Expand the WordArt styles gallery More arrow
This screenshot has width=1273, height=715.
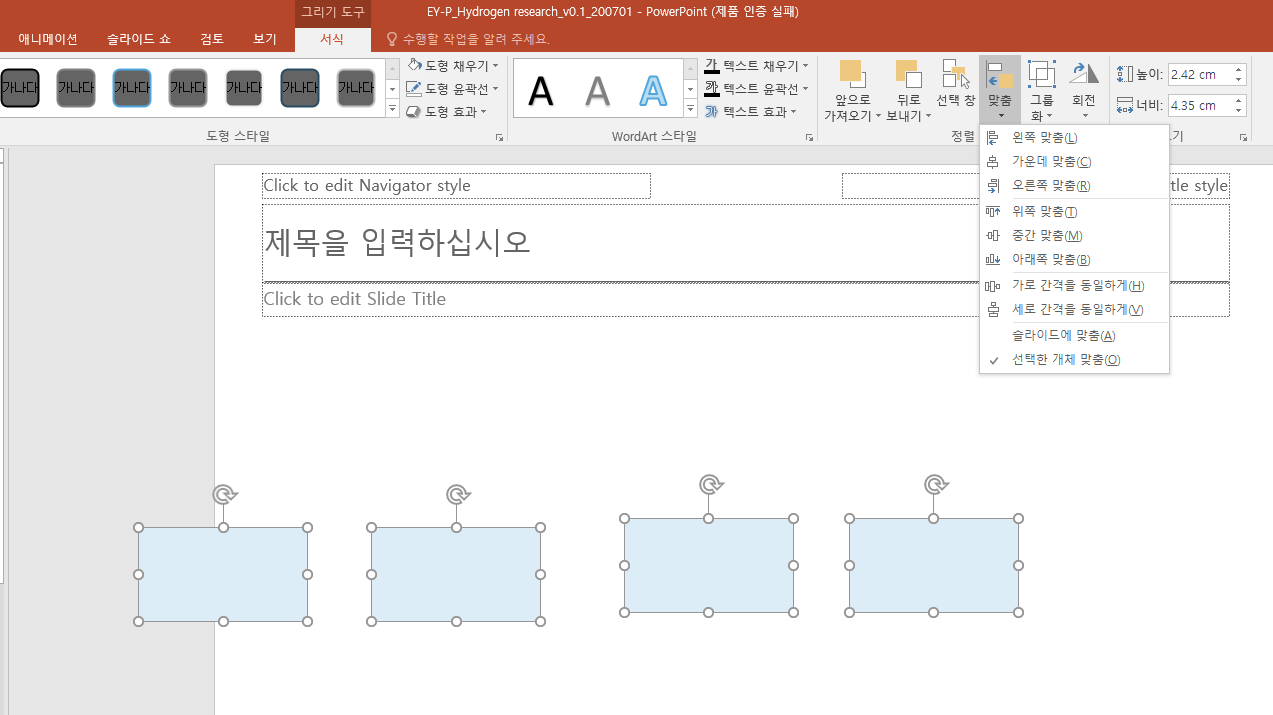coord(691,109)
